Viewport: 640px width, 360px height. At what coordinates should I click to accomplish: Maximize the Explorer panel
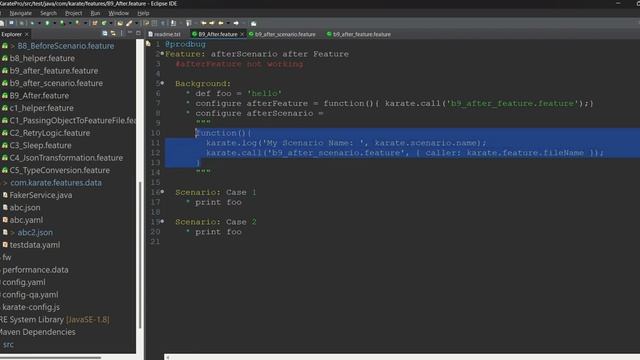tap(138, 33)
